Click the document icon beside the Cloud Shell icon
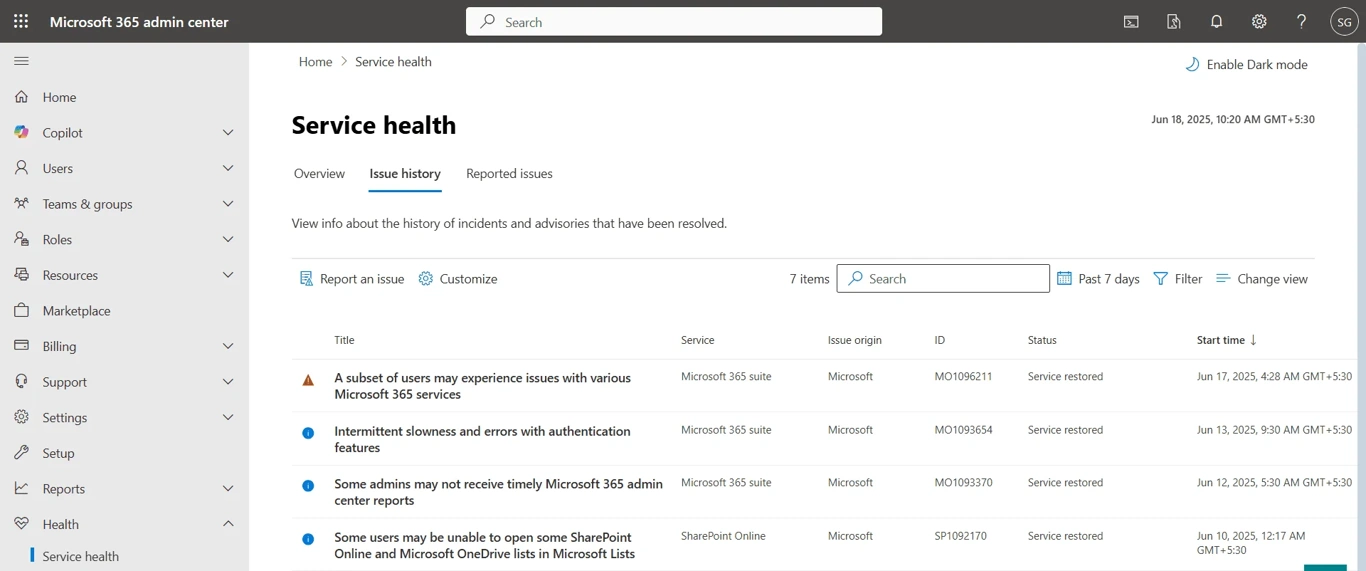 pos(1174,21)
